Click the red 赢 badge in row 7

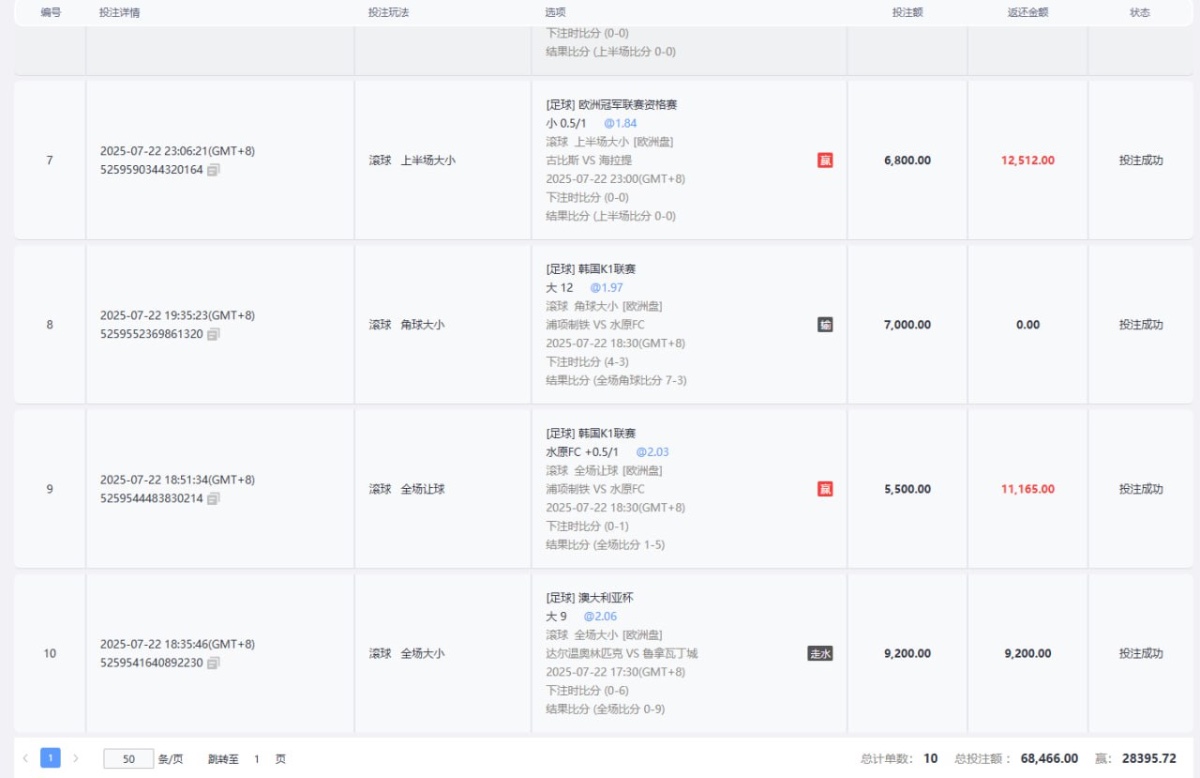[x=825, y=160]
